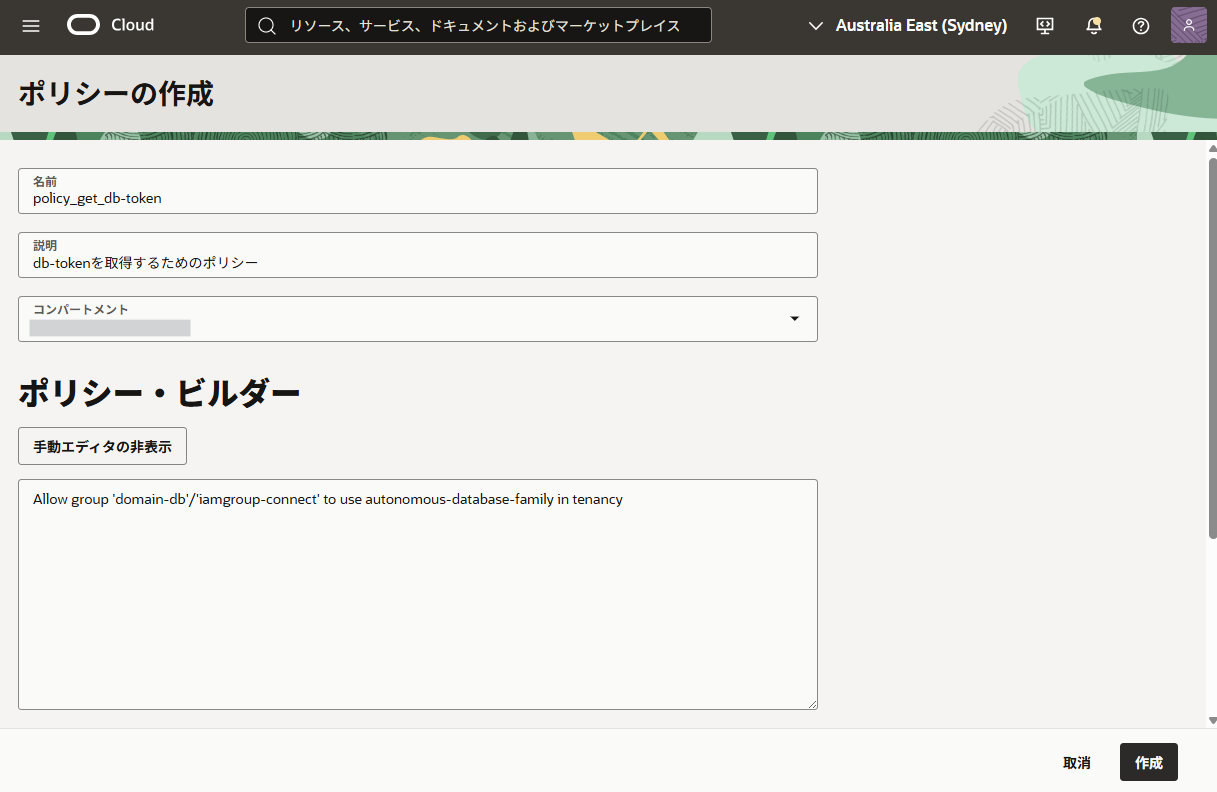This screenshot has height=792, width=1217.
Task: Open the navigation hamburger menu
Action: (30, 26)
